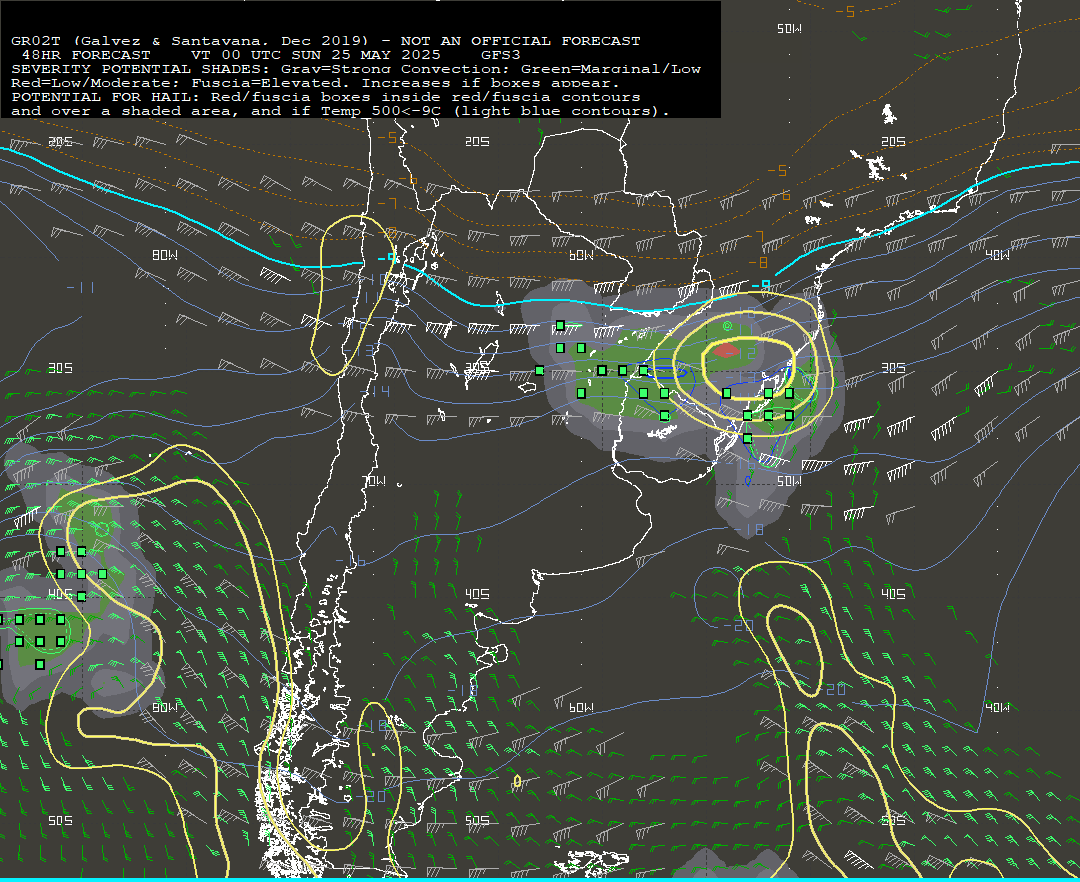Screen dimensions: 1080x882
Task: Click the "70W" longitude label on map
Action: (374, 481)
